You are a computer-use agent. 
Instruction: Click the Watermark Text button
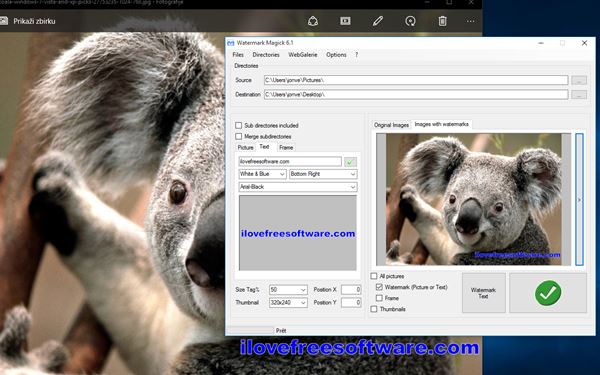(484, 293)
